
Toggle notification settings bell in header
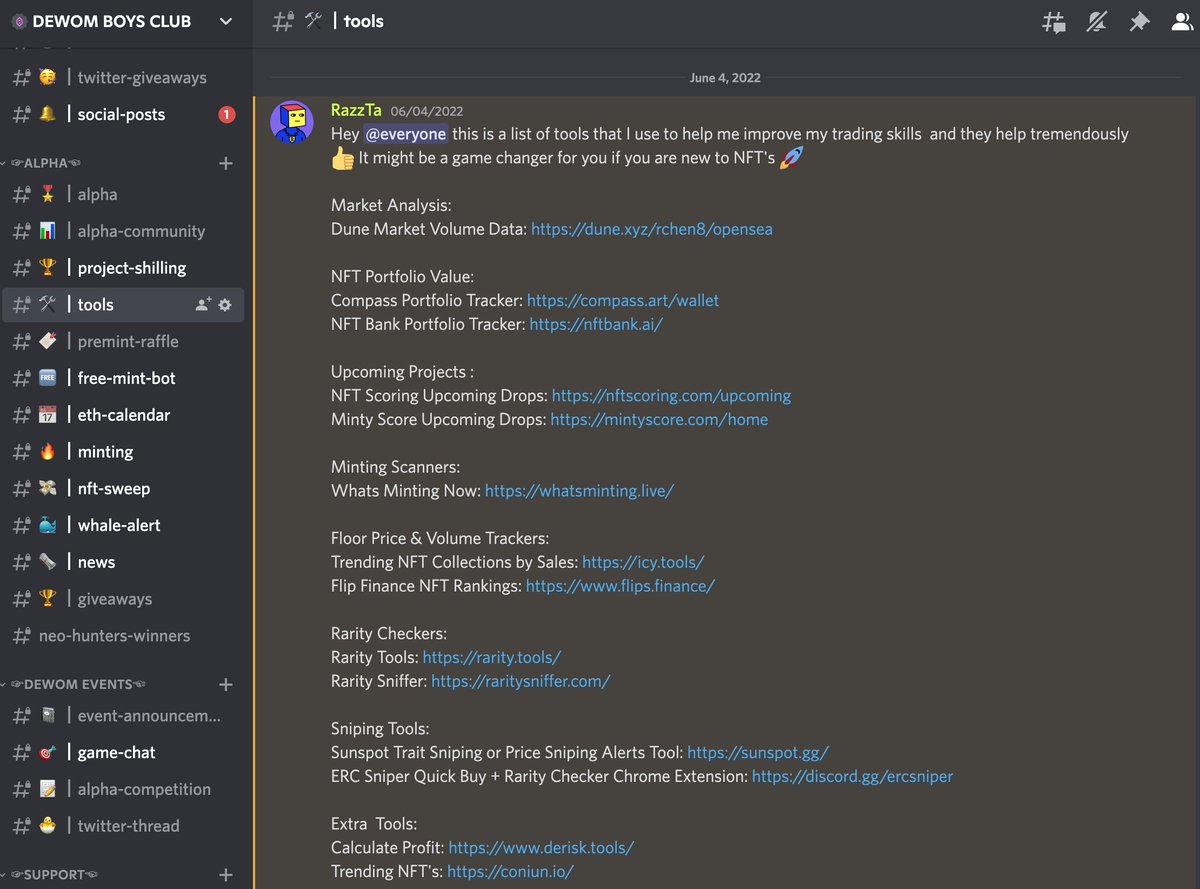1097,22
